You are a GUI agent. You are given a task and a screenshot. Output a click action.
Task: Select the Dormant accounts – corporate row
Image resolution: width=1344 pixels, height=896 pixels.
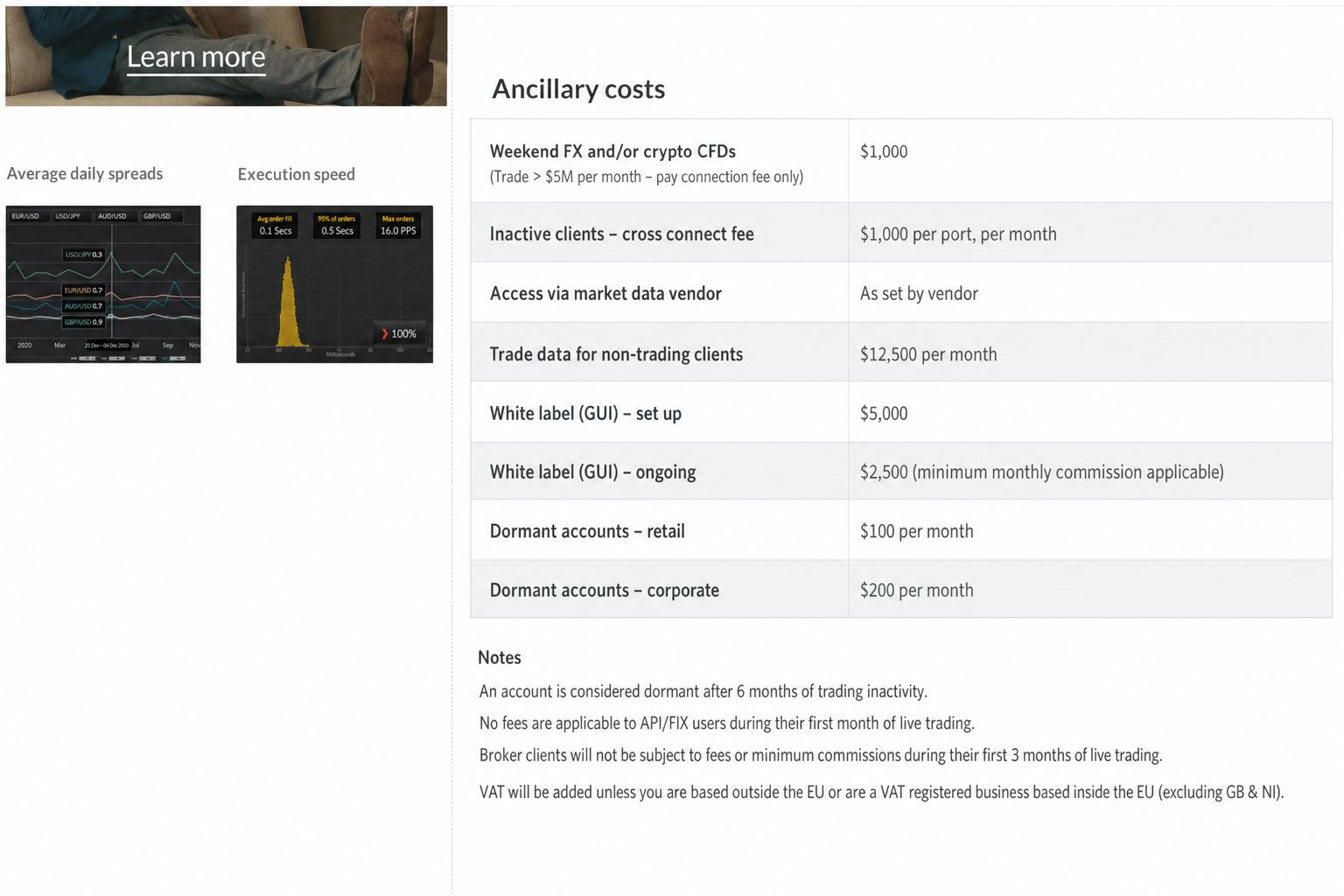pos(901,589)
